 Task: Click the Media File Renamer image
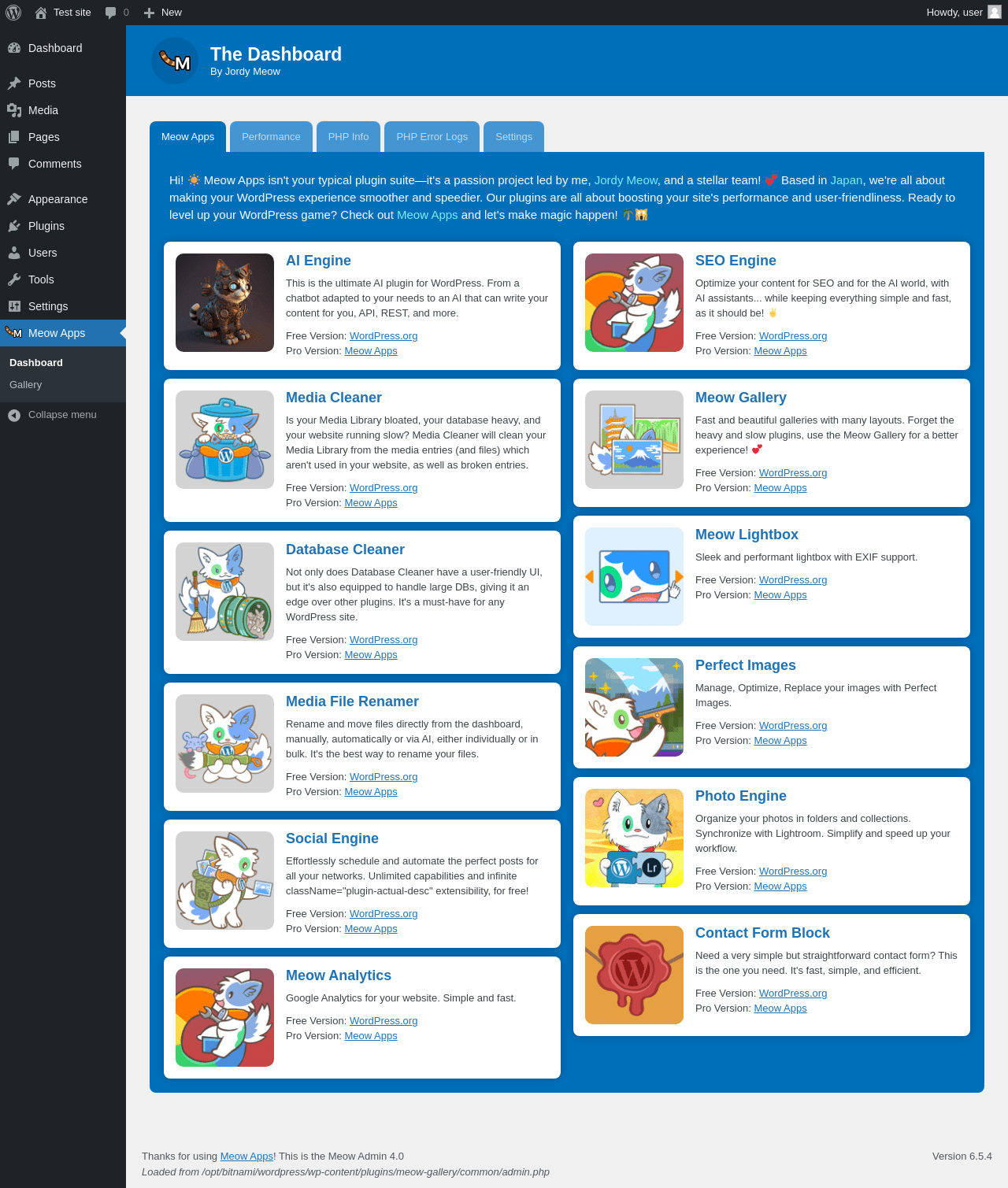[x=224, y=743]
